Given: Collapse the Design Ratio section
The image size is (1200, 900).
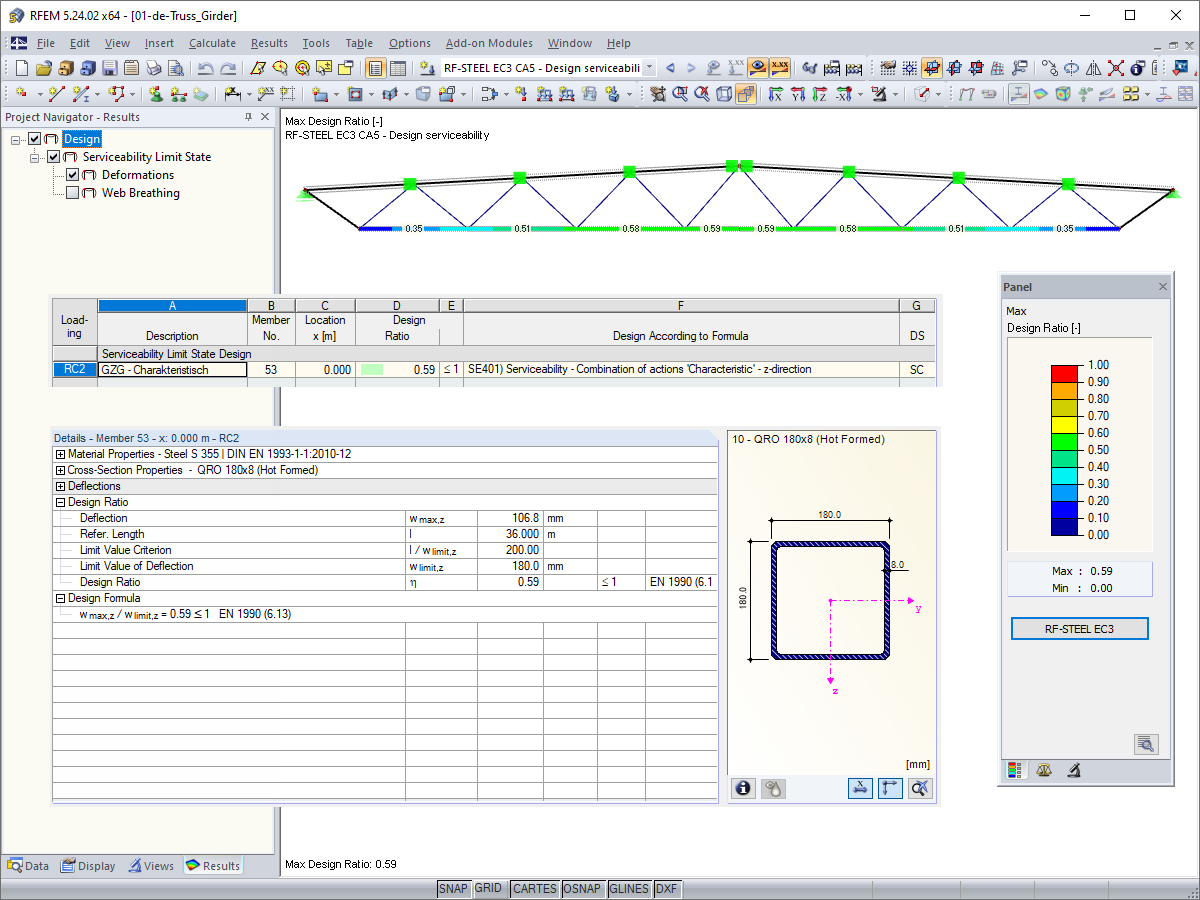Looking at the screenshot, I should coord(61,501).
